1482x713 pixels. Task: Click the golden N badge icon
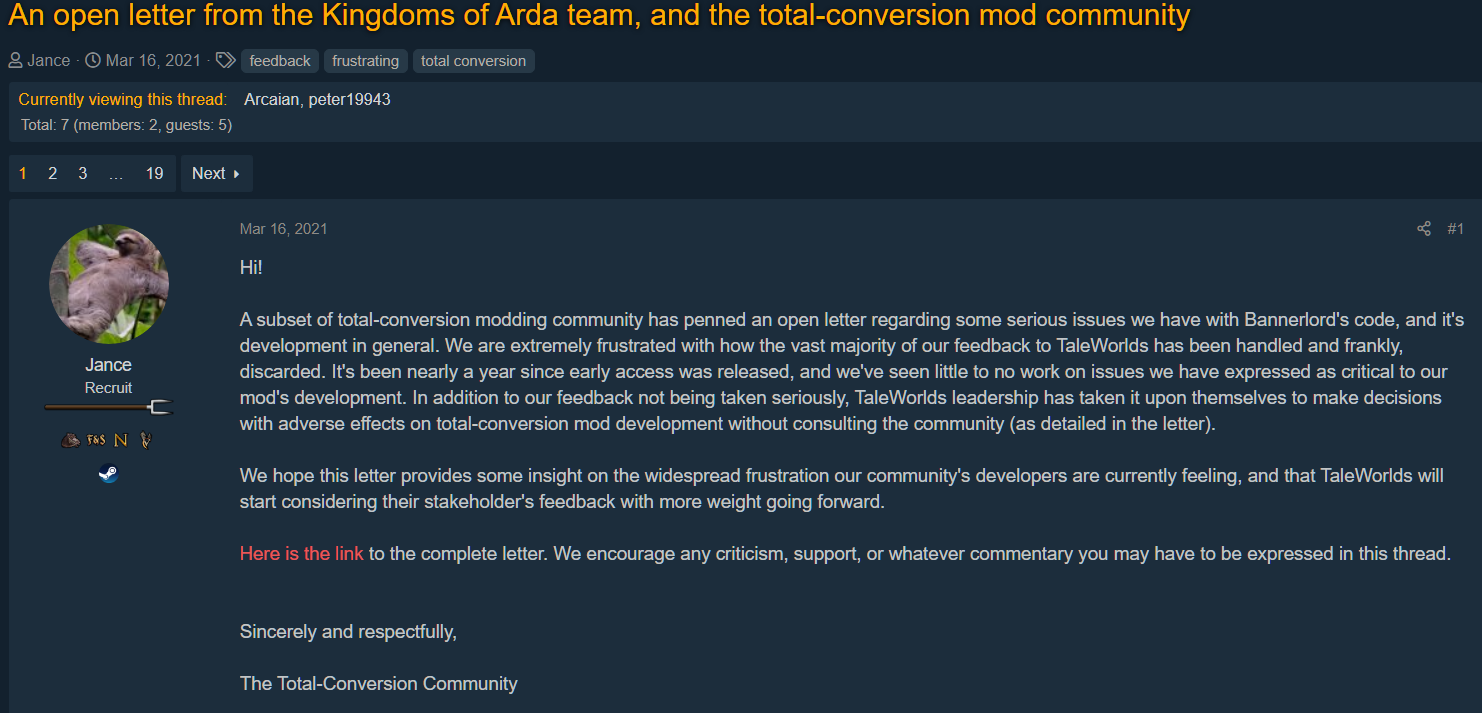pos(121,440)
